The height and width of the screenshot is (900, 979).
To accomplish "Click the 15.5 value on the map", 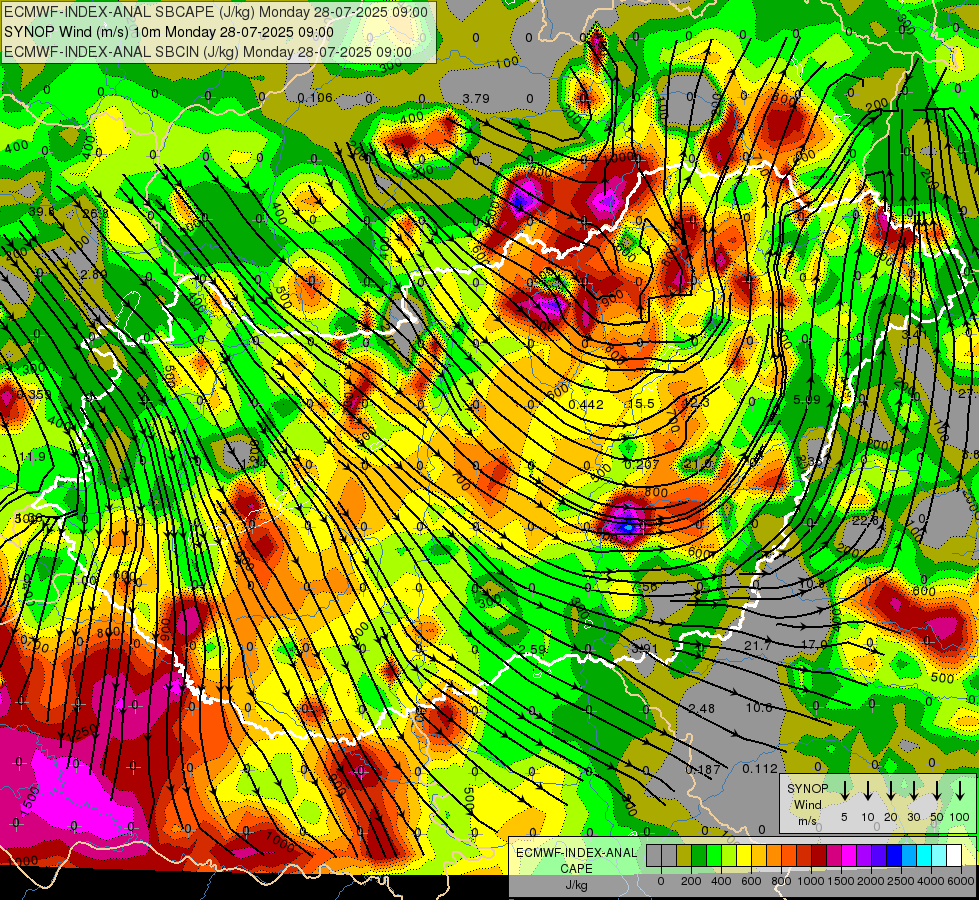I will pyautogui.click(x=641, y=404).
